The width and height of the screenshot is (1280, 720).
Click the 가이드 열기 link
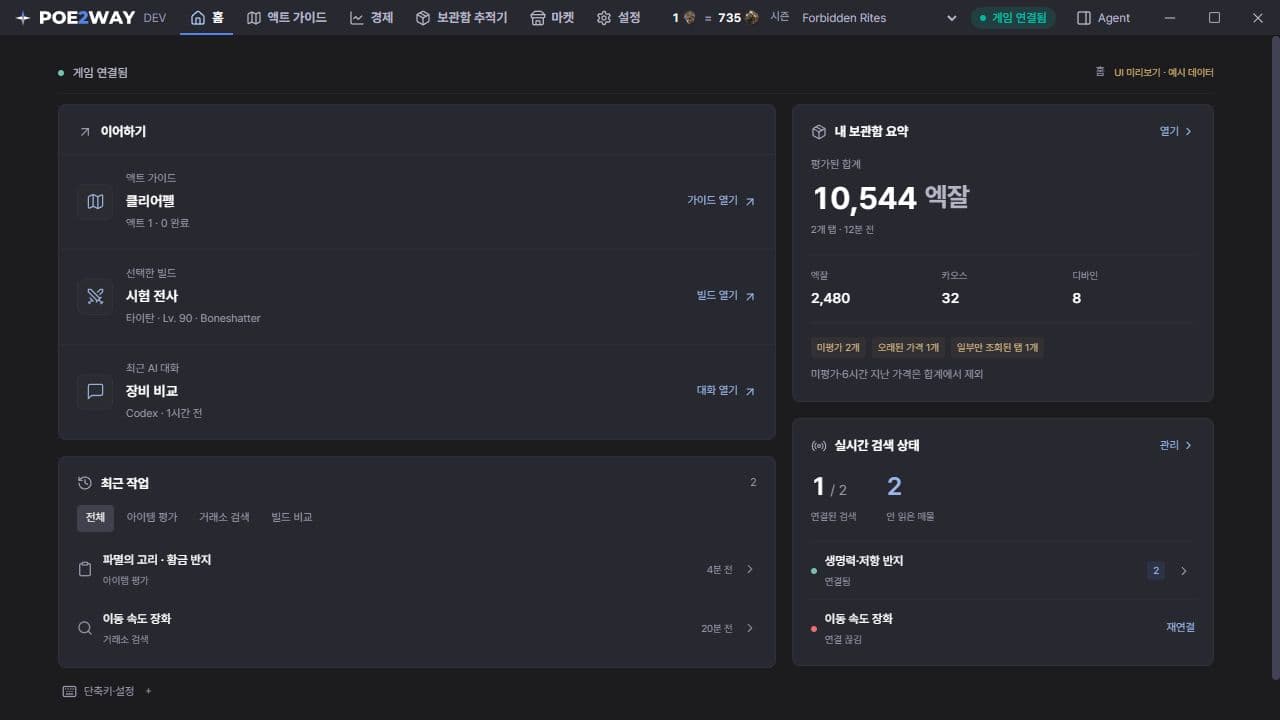[x=721, y=201]
